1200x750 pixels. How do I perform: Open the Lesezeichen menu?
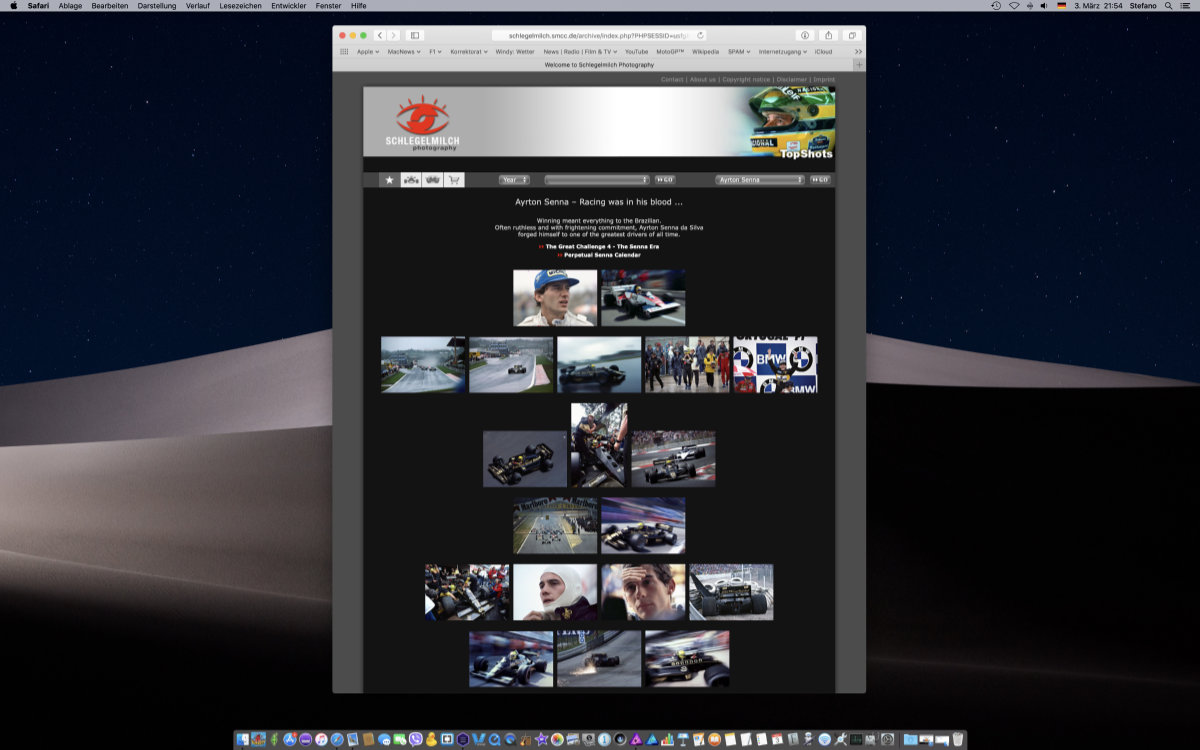[239, 6]
